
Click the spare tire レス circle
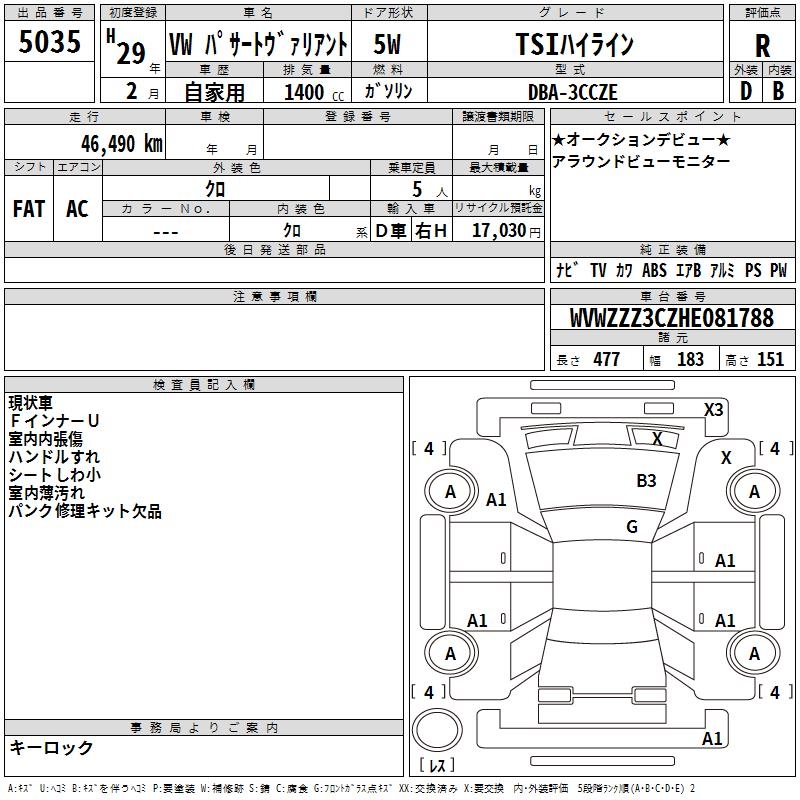[x=437, y=730]
